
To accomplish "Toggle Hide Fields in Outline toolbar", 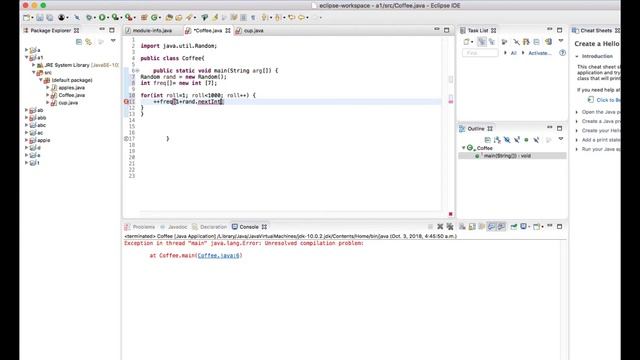I will click(x=507, y=140).
